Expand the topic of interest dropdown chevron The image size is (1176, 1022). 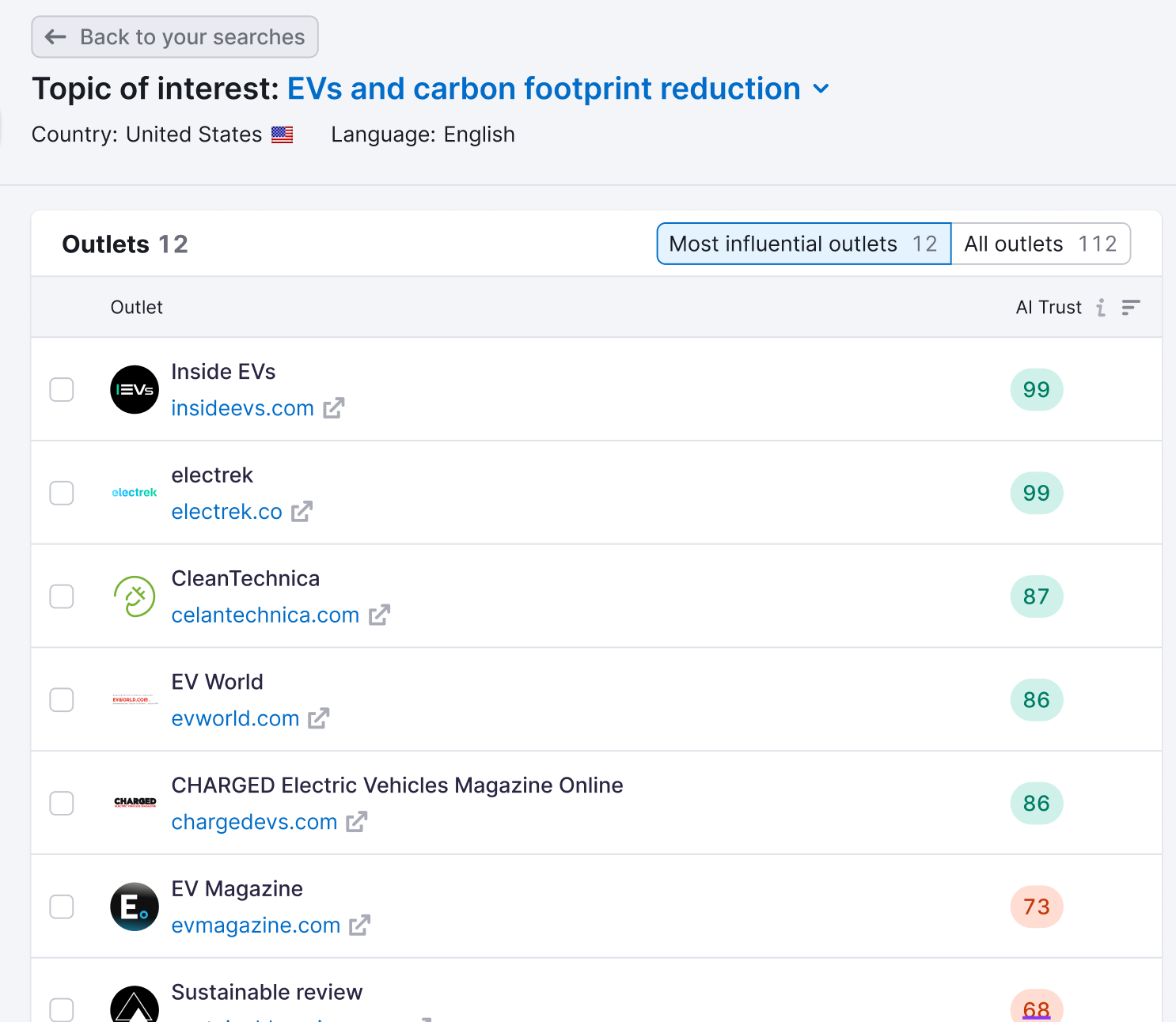coord(821,89)
